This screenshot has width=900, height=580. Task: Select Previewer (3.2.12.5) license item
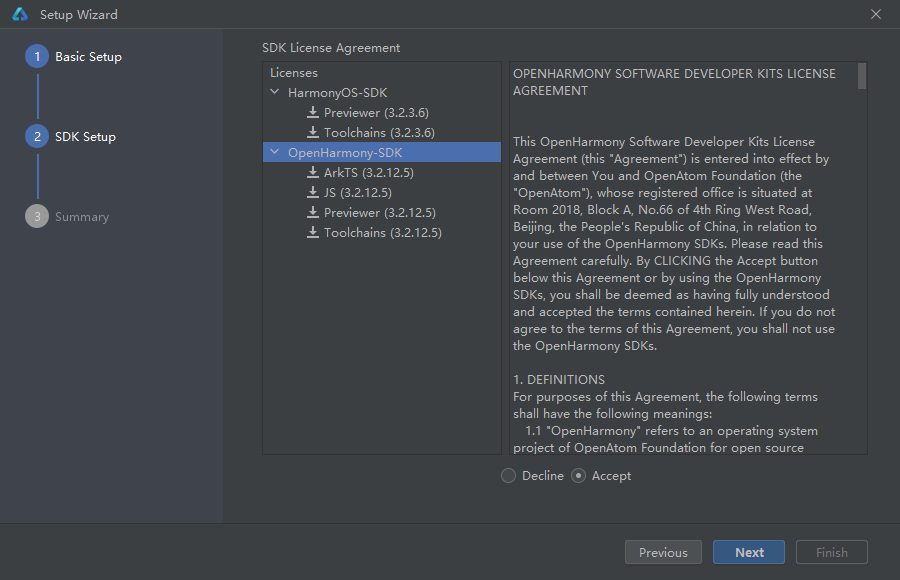tap(379, 213)
